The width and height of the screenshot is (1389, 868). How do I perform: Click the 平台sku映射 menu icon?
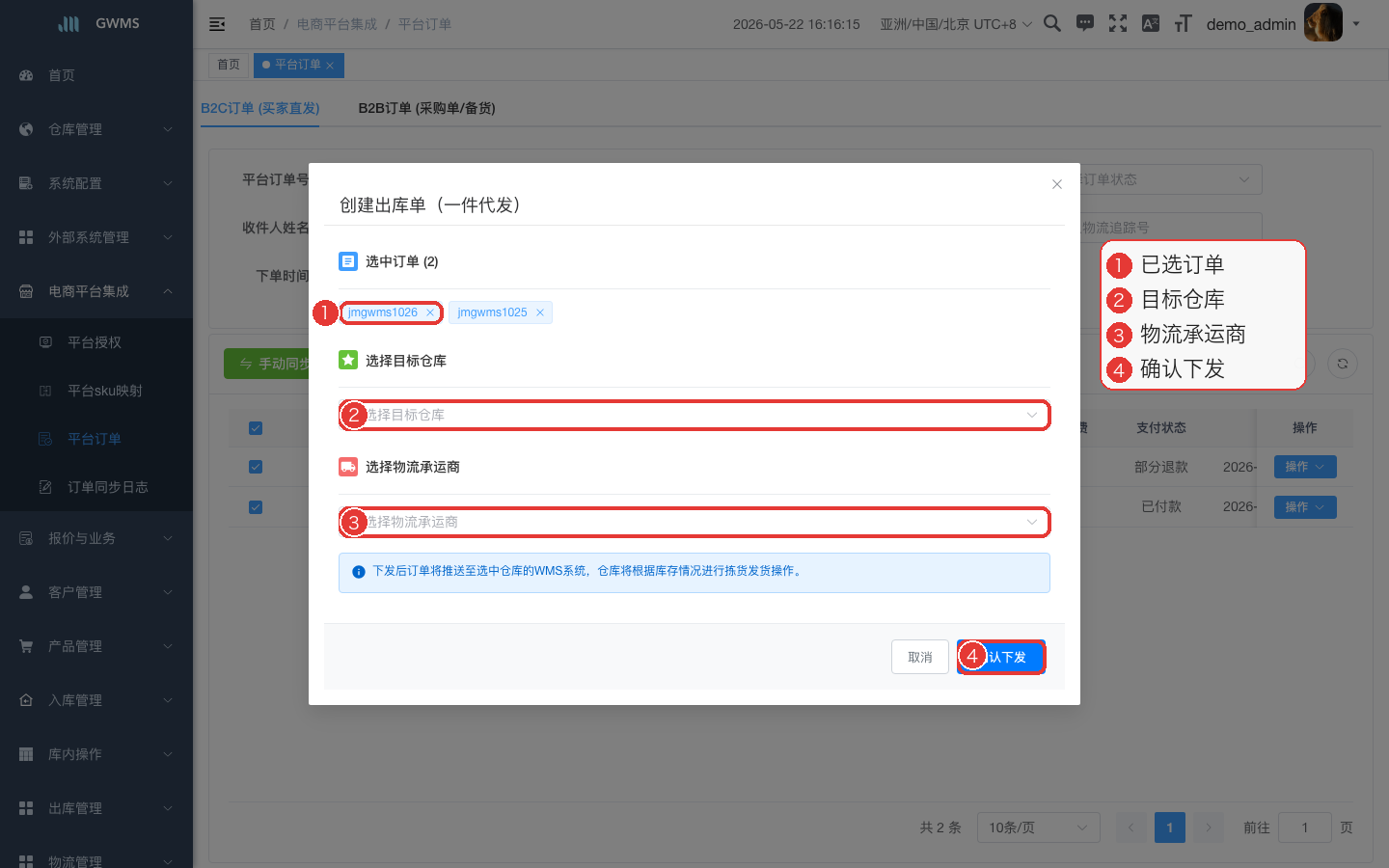45,391
